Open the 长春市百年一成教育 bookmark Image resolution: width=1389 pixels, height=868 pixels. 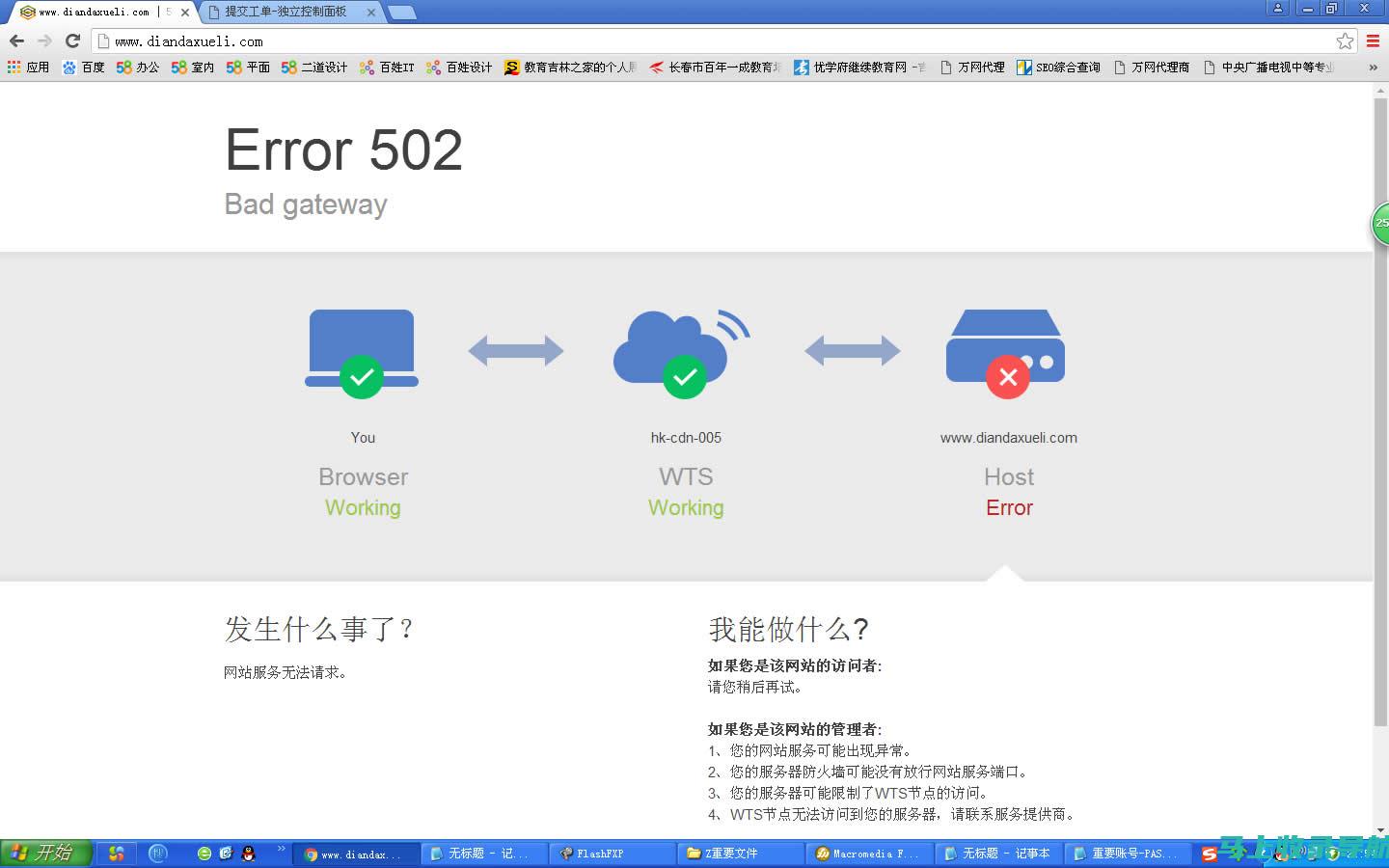(x=715, y=68)
